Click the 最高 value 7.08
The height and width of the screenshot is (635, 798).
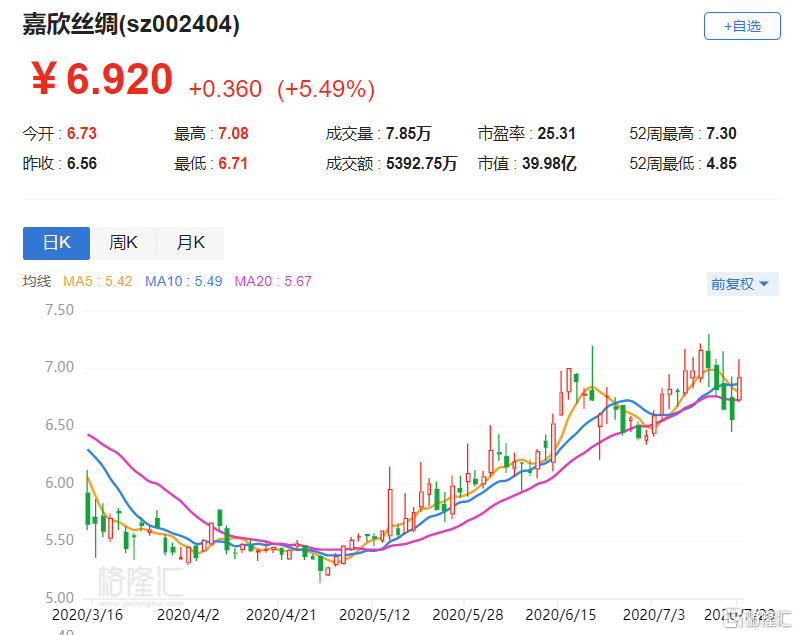233,133
